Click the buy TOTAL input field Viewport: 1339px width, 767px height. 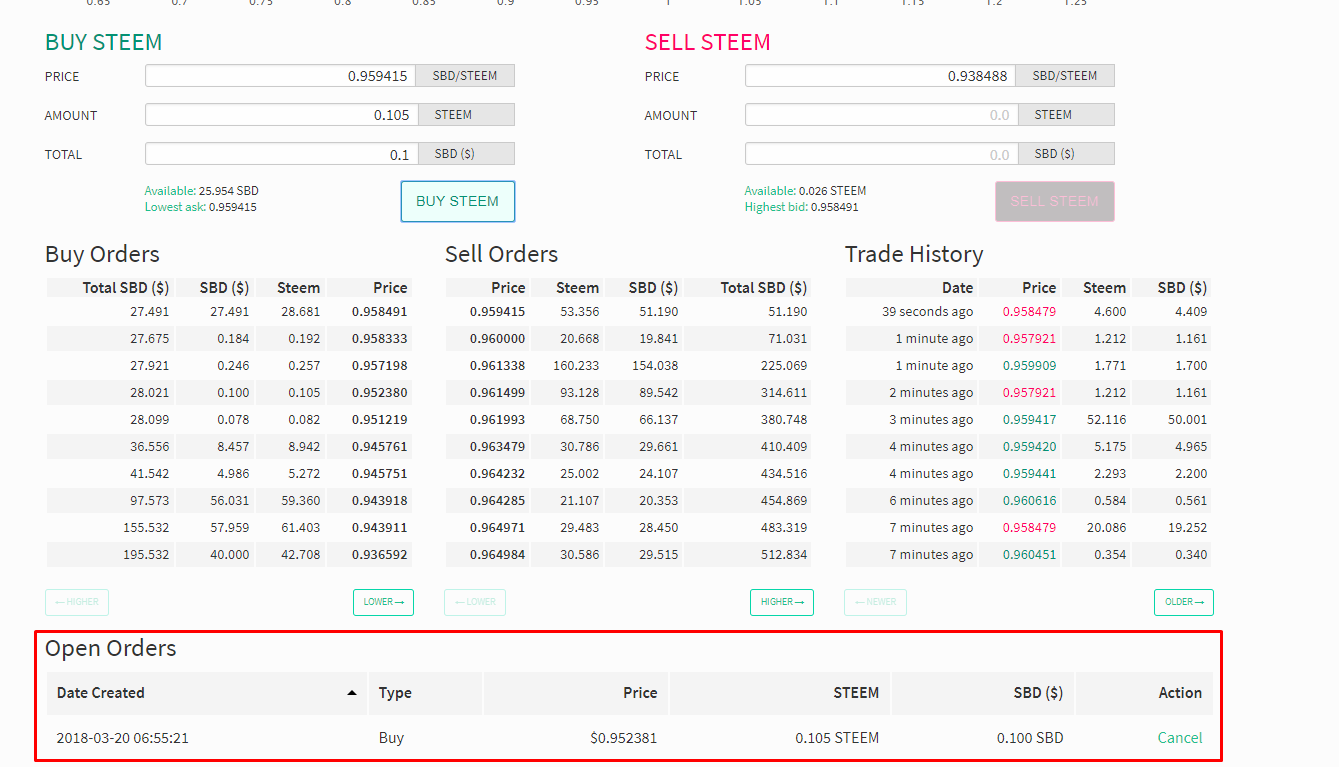click(281, 154)
